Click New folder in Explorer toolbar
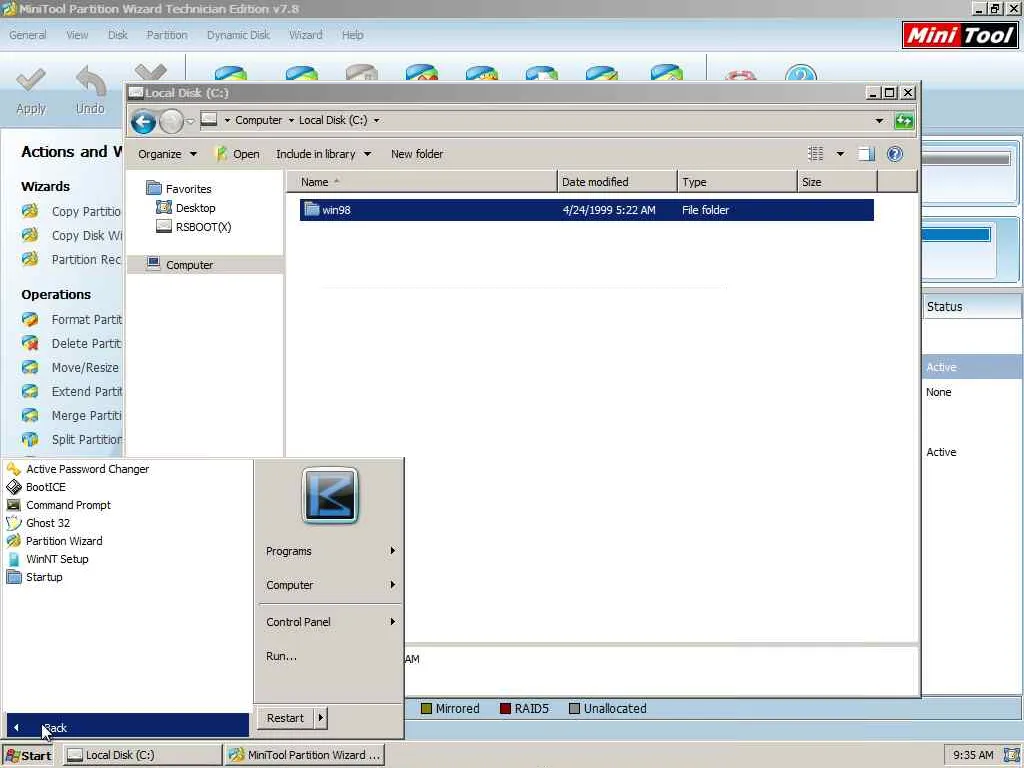The image size is (1024, 768). 417,154
